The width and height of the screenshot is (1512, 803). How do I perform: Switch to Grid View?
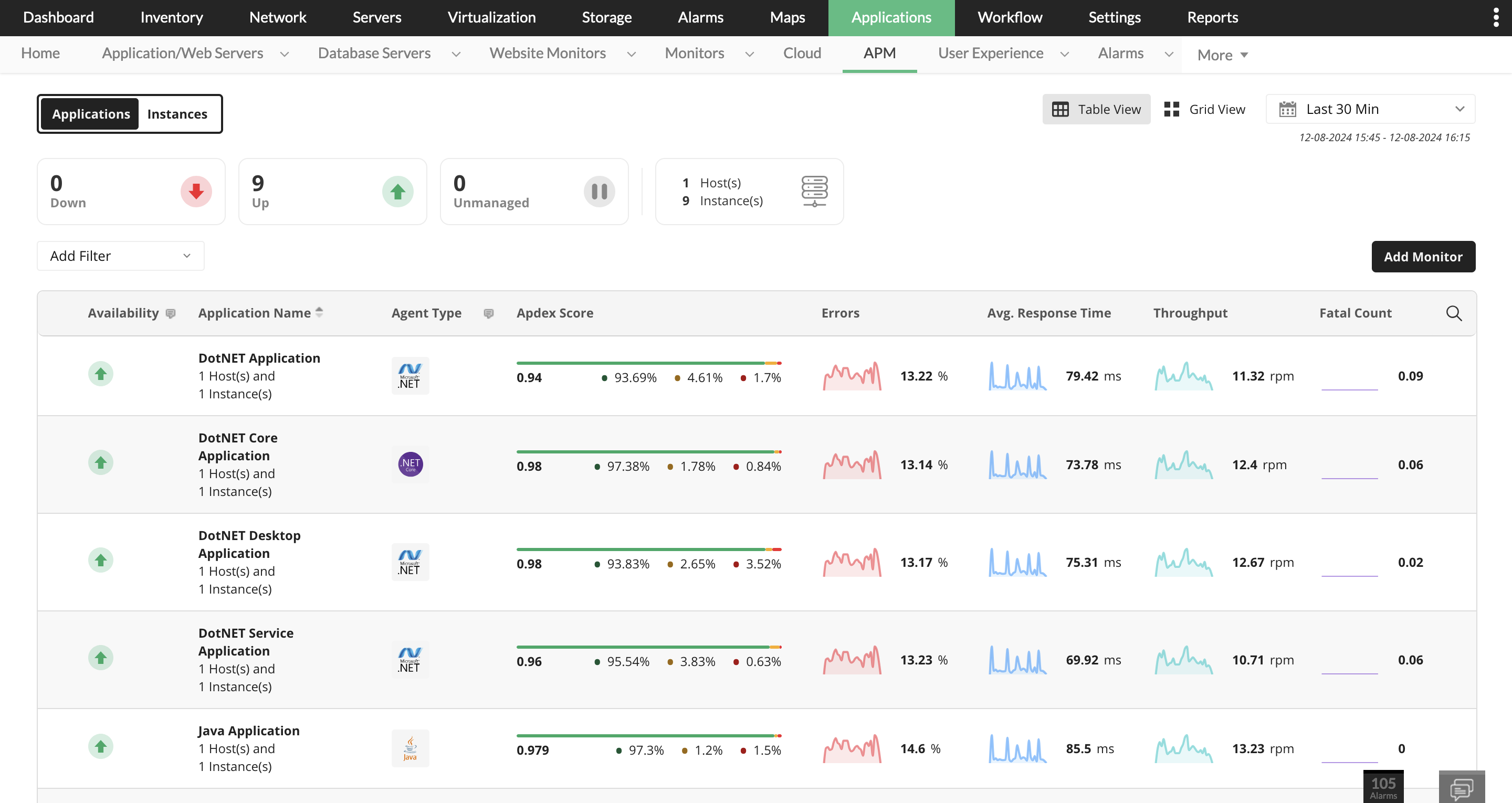(1204, 109)
